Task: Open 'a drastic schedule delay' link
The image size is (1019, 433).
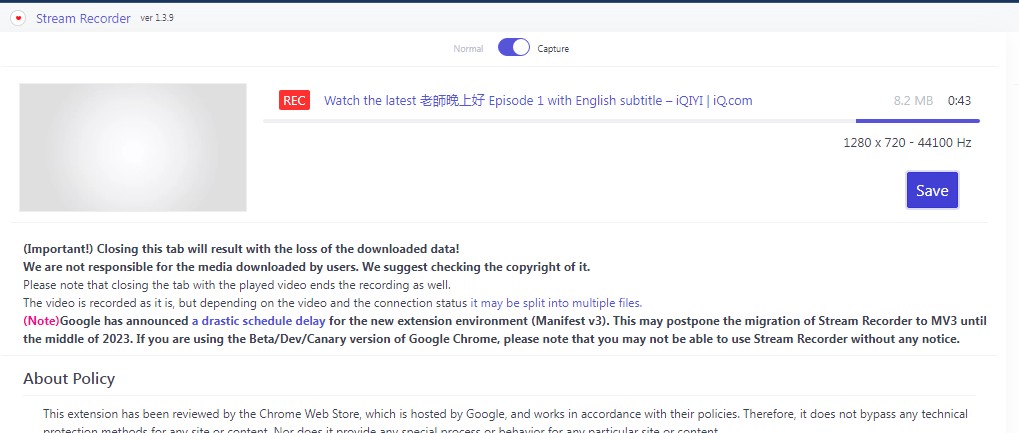Action: (258, 321)
